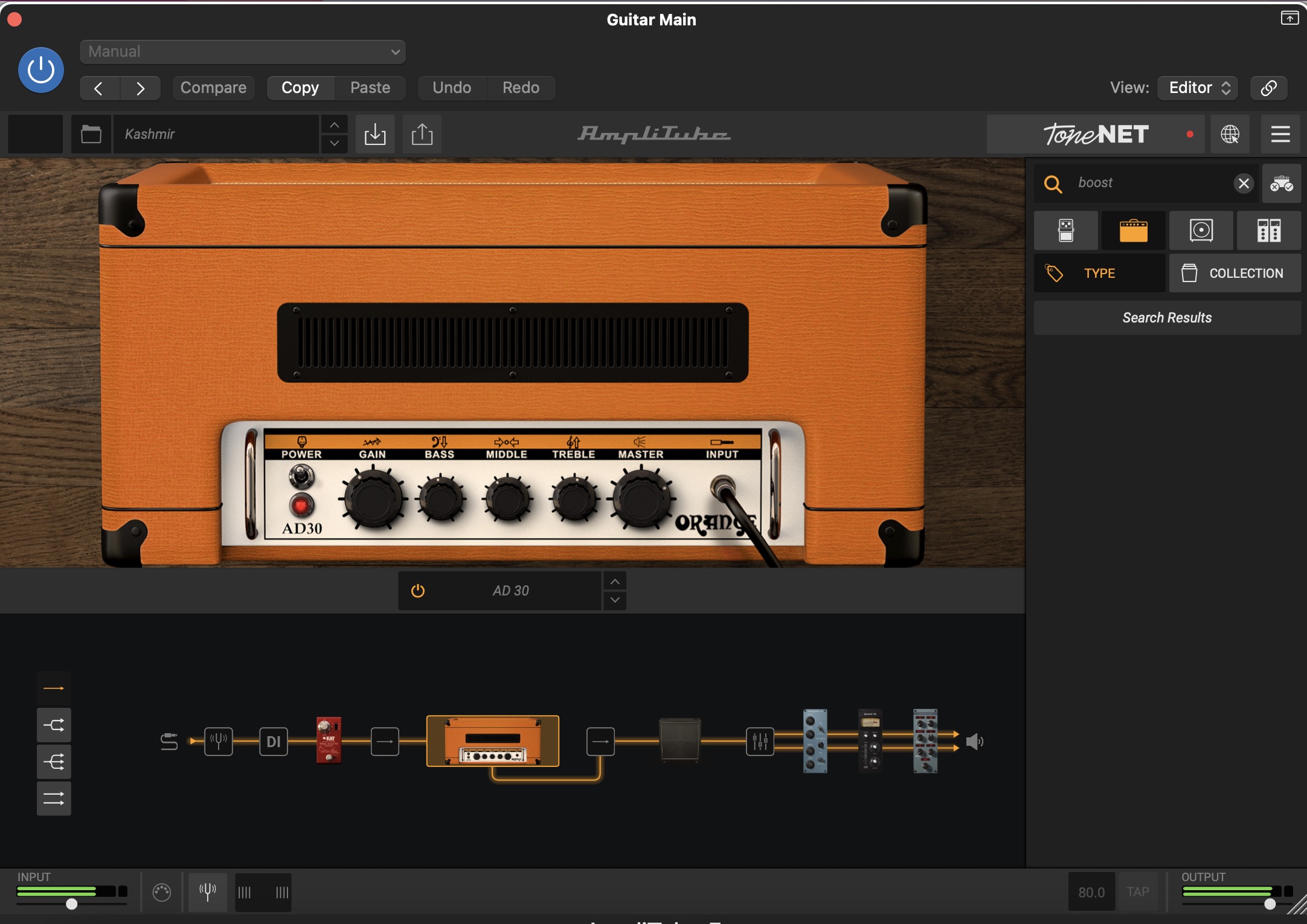
Task: Go to previous preset arrow
Action: [99, 88]
